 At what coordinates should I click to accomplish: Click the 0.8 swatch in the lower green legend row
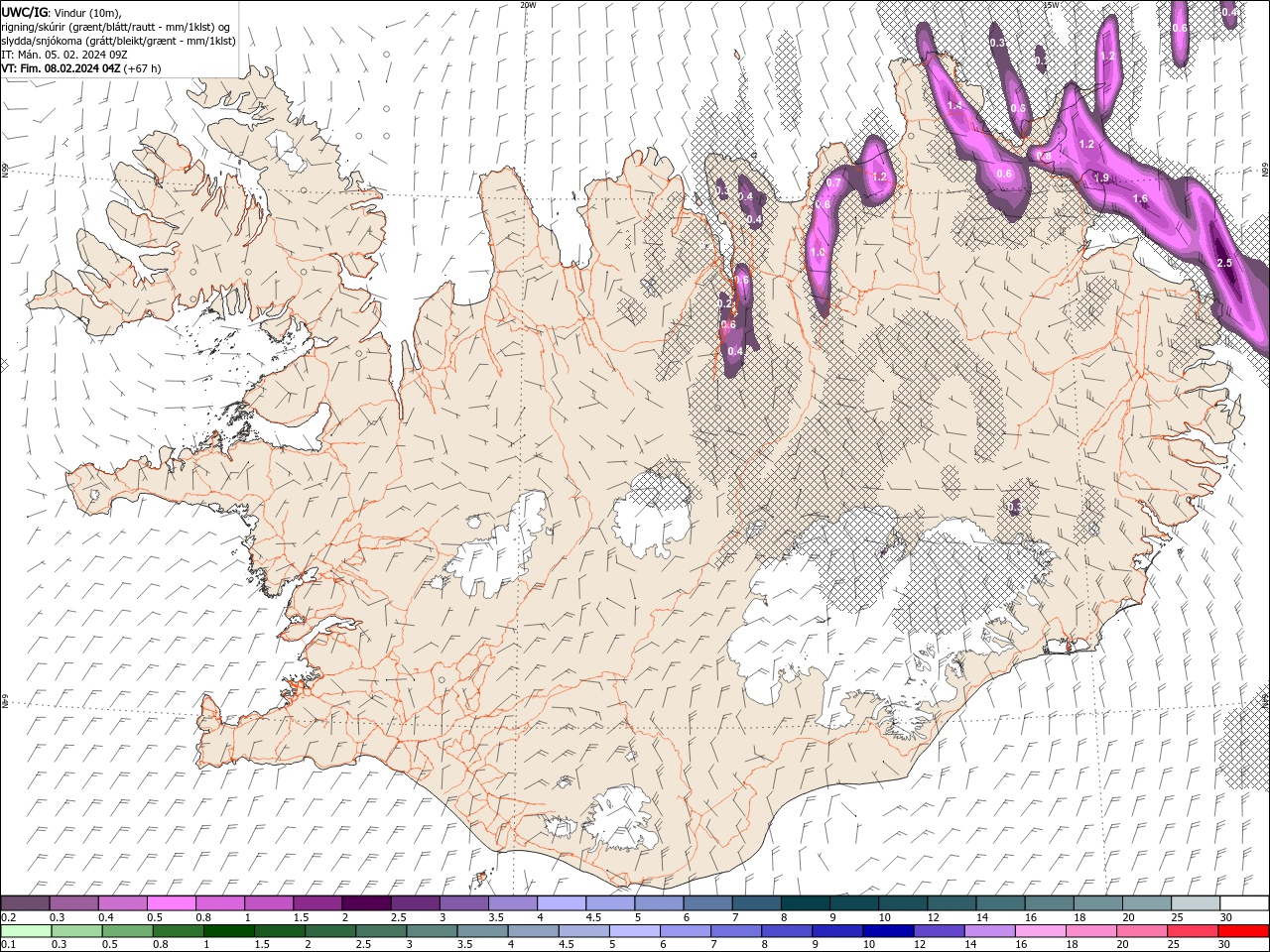click(x=178, y=931)
